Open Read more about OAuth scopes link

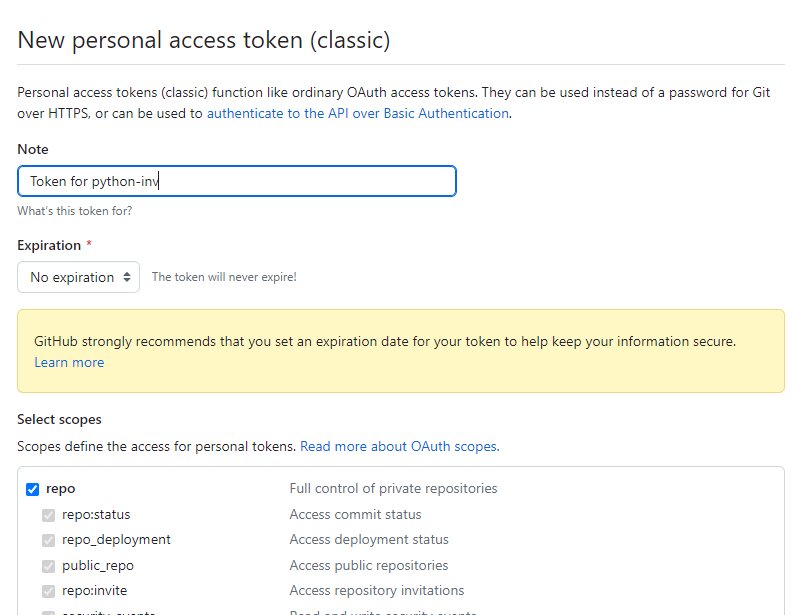400,446
